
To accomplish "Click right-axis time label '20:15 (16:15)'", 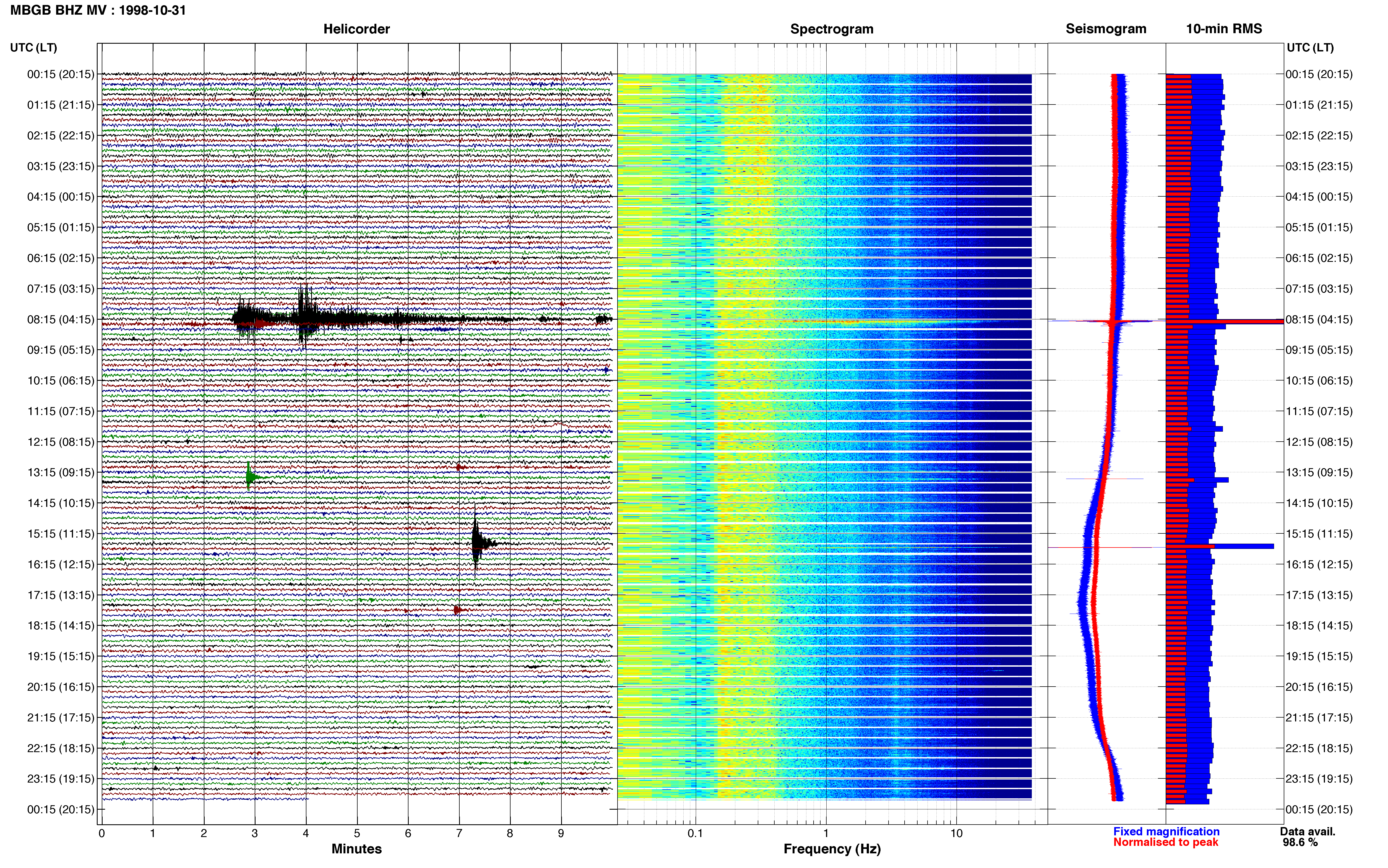I will (x=1319, y=687).
